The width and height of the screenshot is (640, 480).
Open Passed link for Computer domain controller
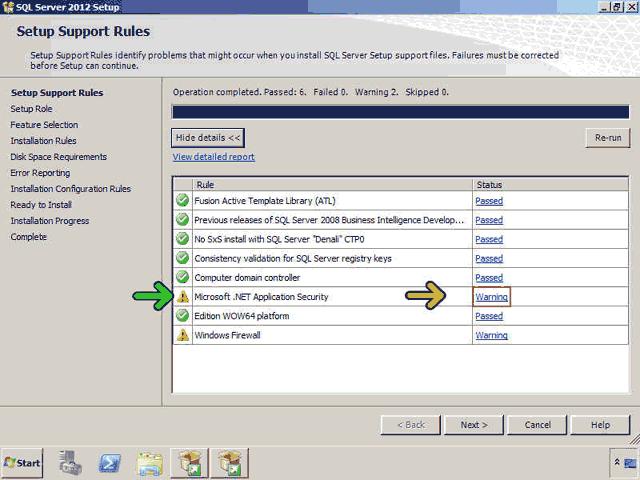coord(489,278)
